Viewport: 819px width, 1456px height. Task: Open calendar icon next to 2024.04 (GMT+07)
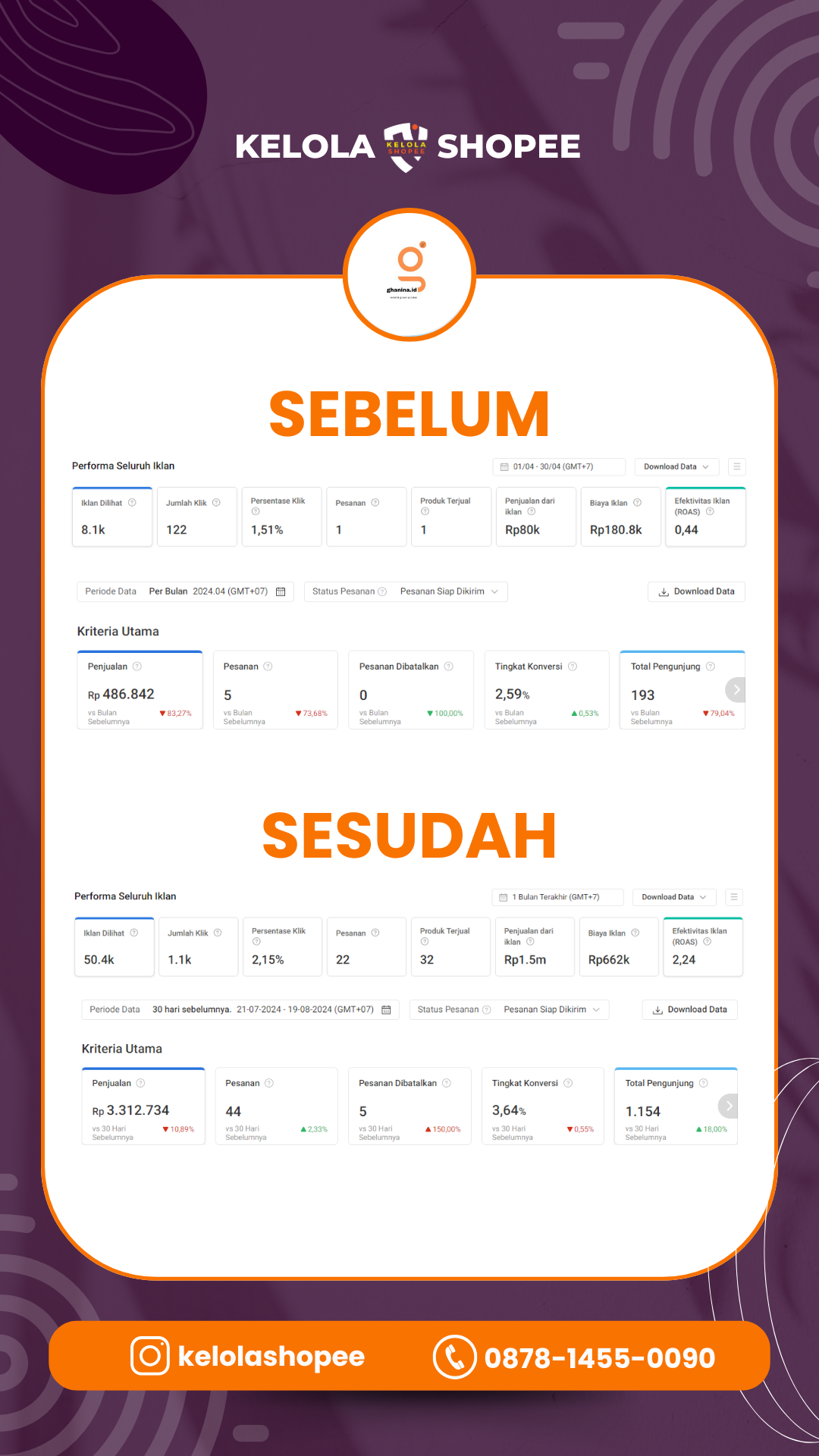tap(281, 591)
